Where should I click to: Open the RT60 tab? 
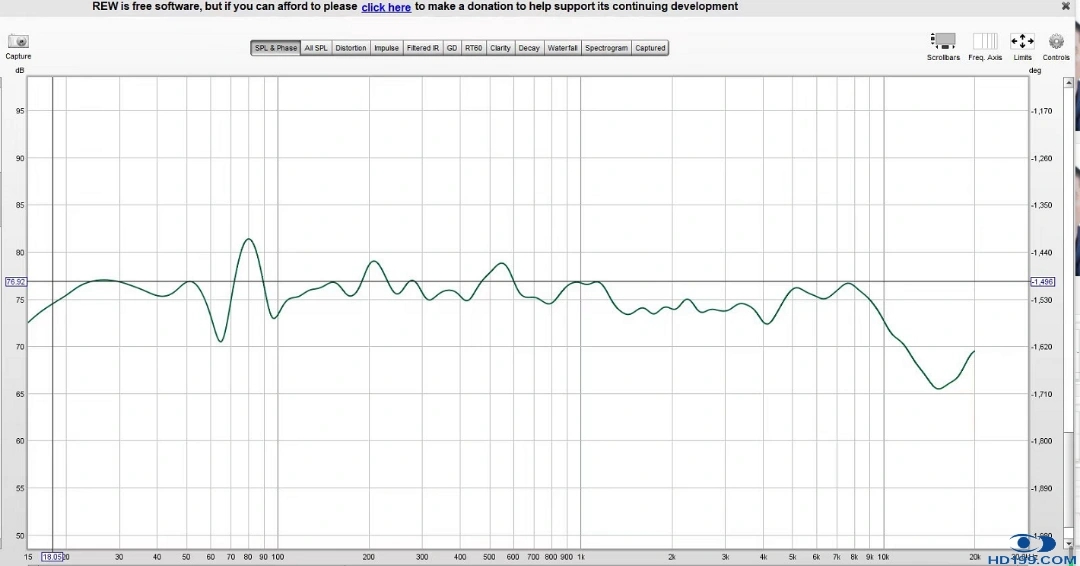coord(473,48)
